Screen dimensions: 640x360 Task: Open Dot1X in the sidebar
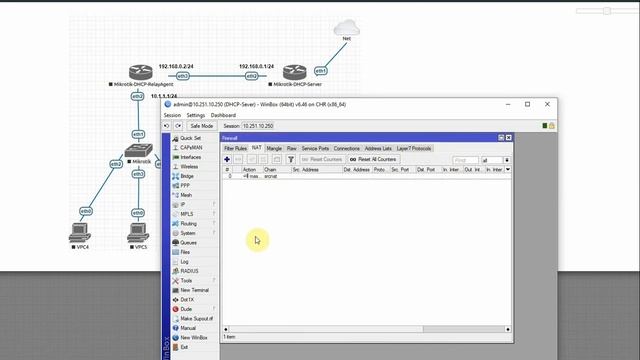187,300
